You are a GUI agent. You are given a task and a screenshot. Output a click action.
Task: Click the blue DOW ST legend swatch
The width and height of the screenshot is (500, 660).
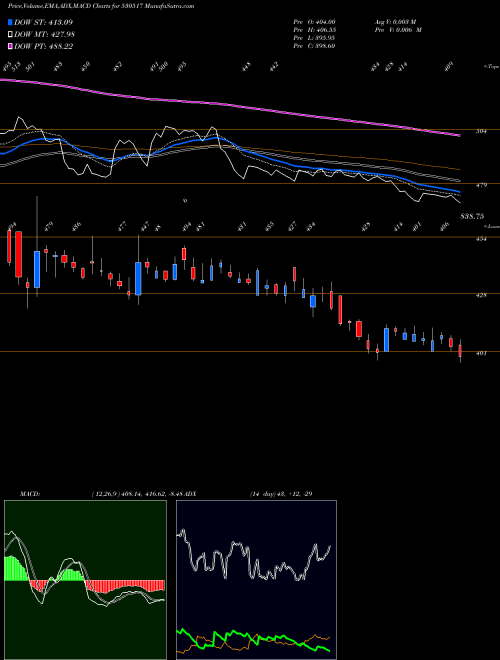pos(10,22)
